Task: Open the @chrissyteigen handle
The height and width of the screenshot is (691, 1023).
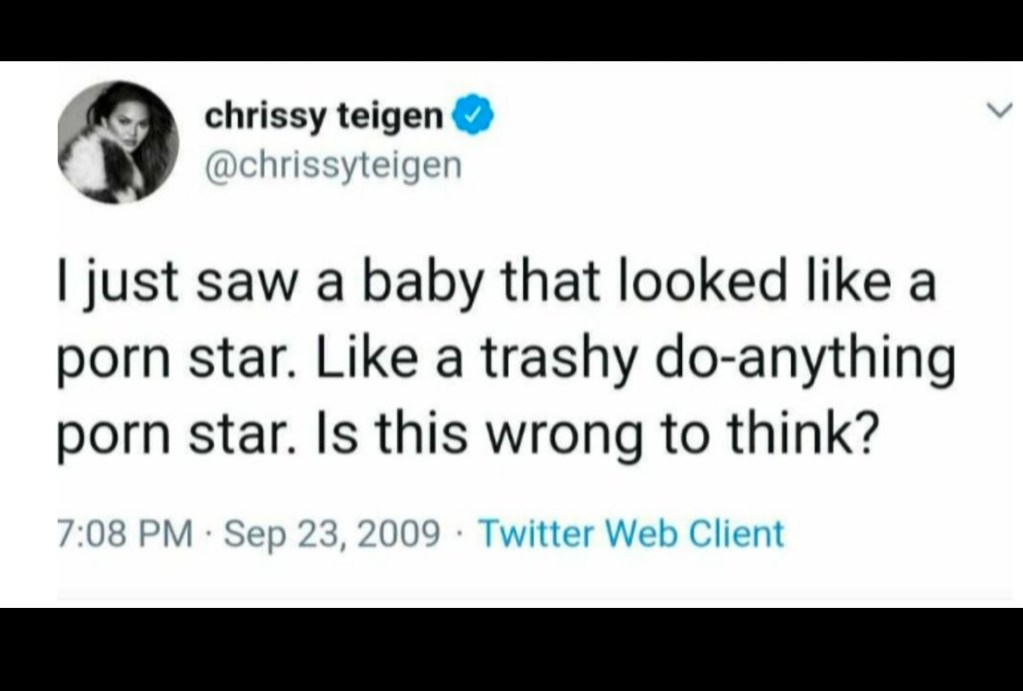Action: point(333,164)
